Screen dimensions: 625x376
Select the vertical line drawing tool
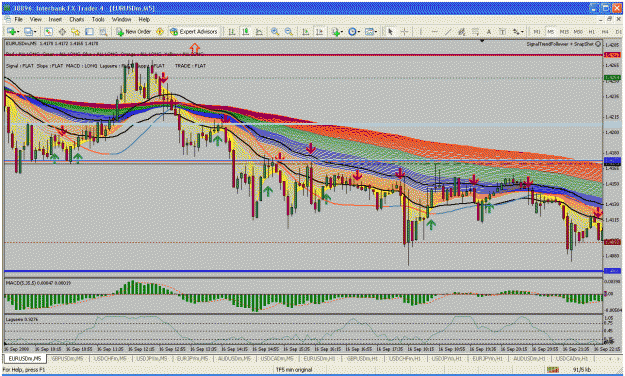421,31
